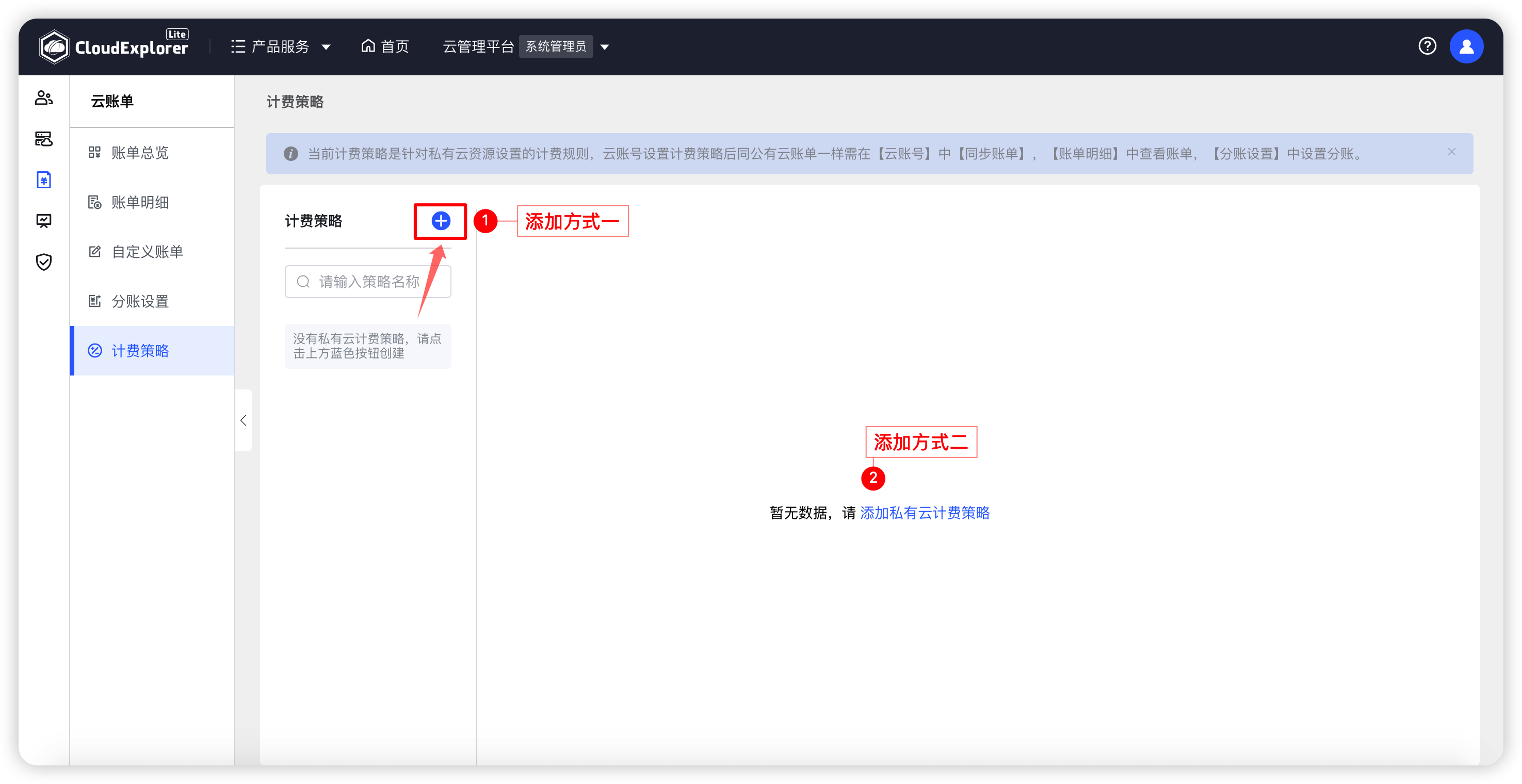This screenshot has width=1522, height=784.
Task: Click the 添加私有云计费策略 link
Action: (x=925, y=513)
